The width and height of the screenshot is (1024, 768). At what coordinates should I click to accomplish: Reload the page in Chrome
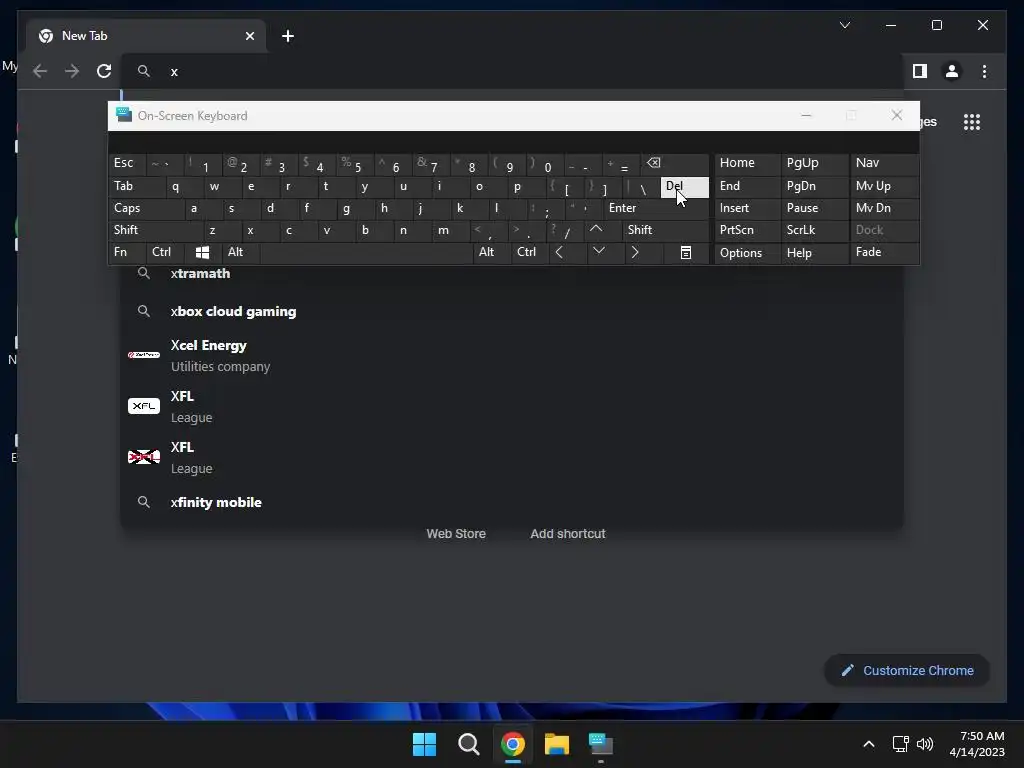104,71
